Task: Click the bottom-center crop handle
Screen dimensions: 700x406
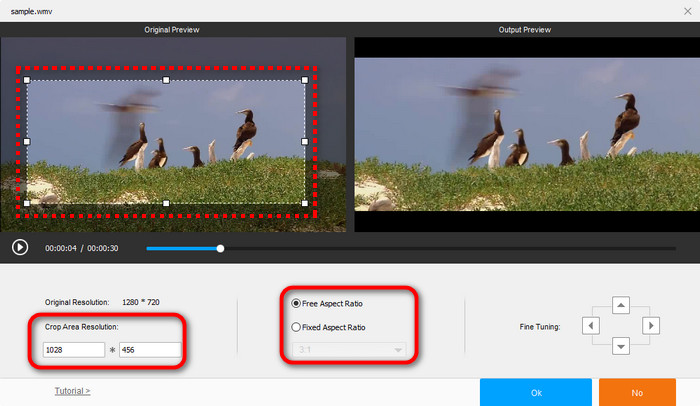Action: [166, 203]
